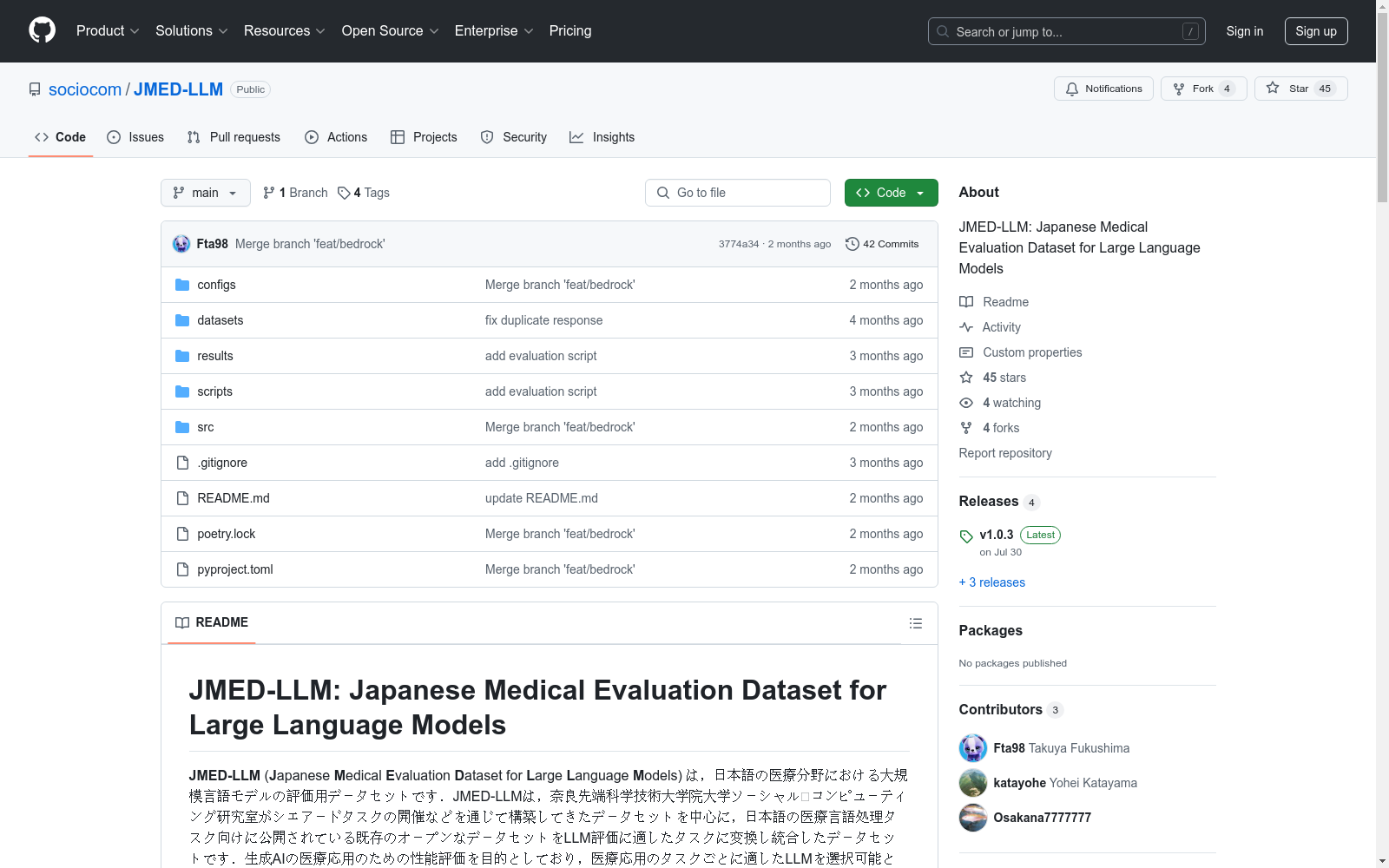Fork the repository with Fork button
The height and width of the screenshot is (868, 1389).
point(1204,89)
